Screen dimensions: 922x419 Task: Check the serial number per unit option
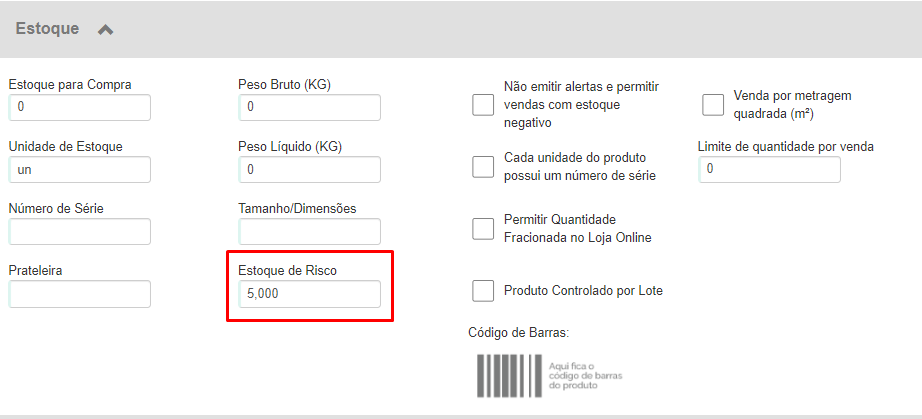pos(483,167)
